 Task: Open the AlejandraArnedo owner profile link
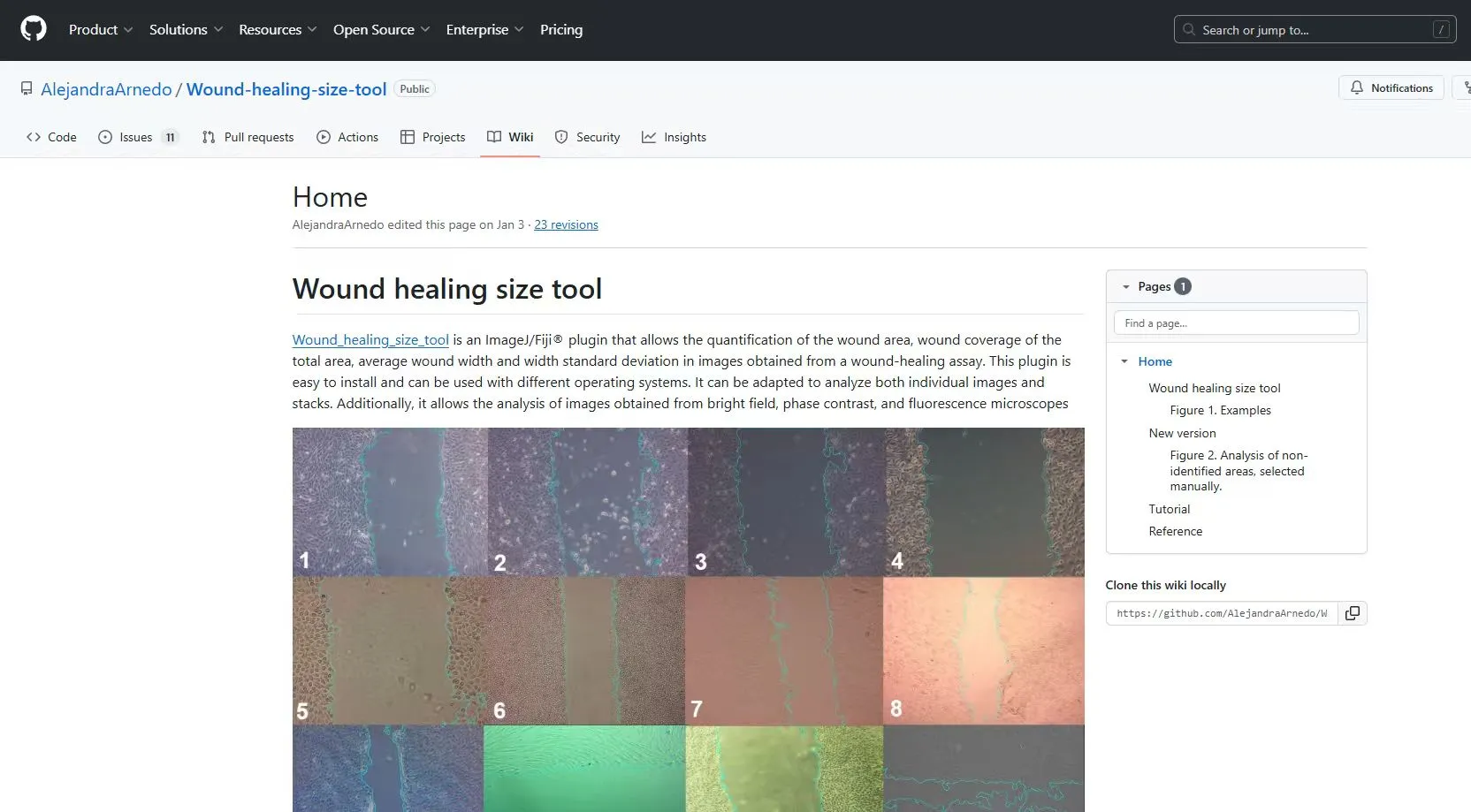pos(106,89)
